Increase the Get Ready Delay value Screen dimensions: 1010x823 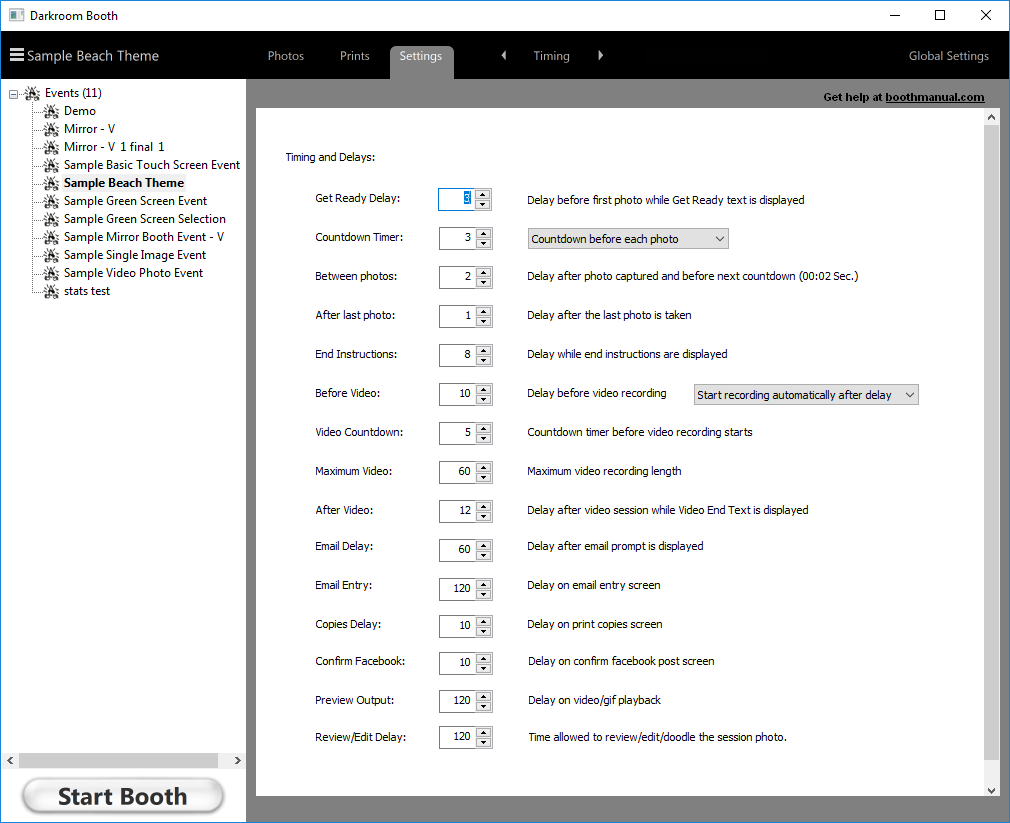tap(483, 194)
